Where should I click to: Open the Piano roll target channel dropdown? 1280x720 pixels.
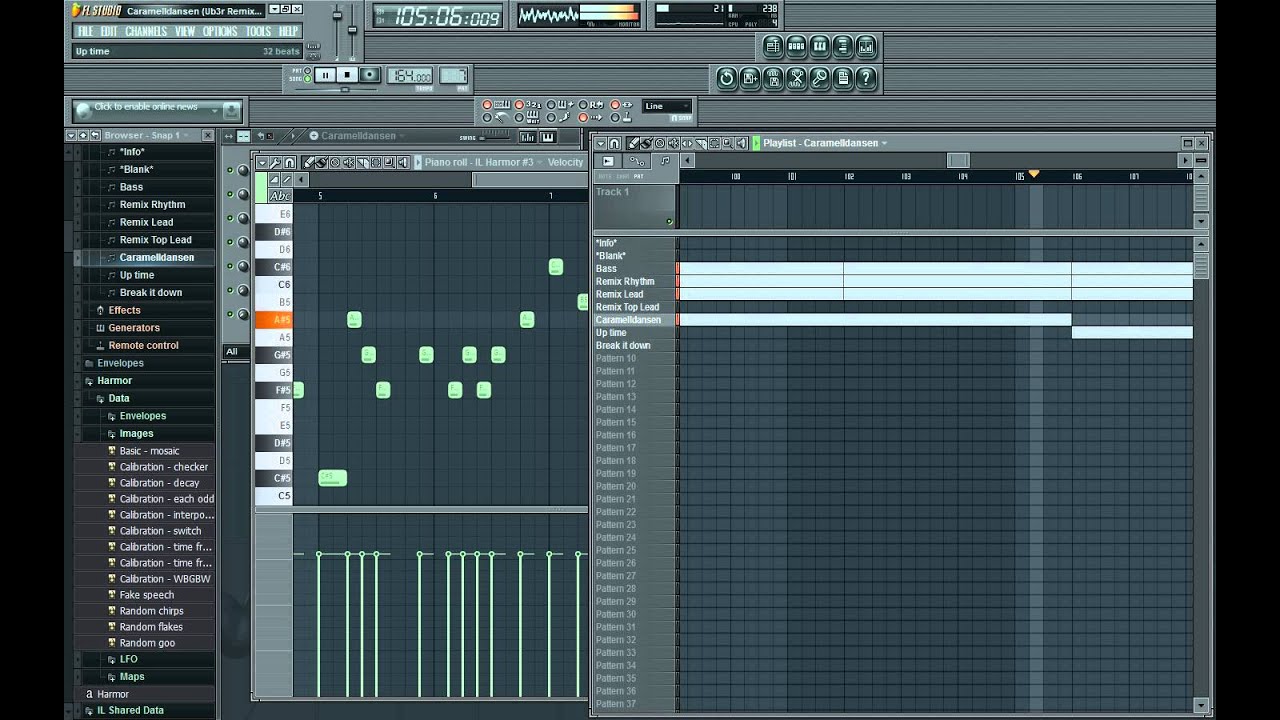point(539,162)
